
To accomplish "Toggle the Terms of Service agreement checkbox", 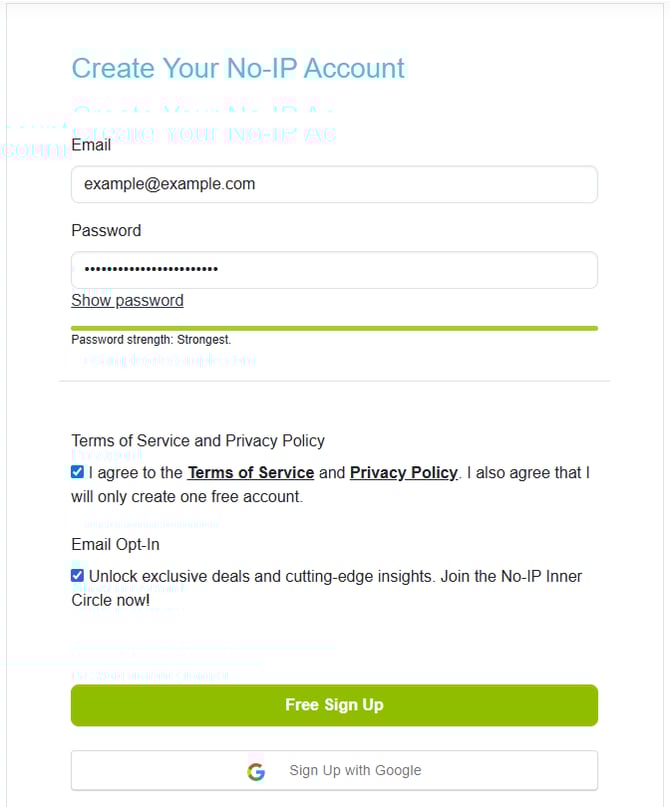I will (x=78, y=472).
